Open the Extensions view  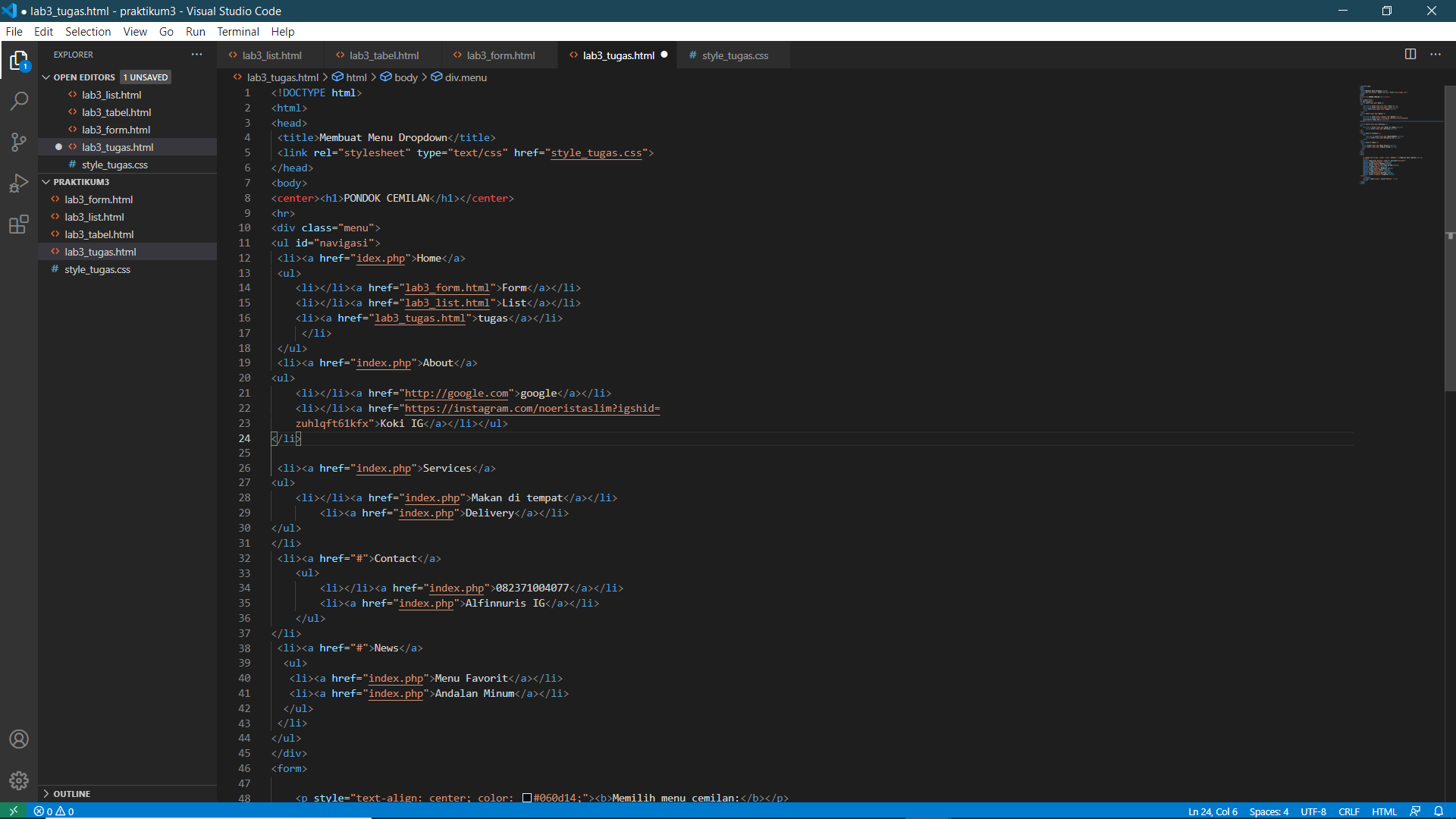point(19,224)
